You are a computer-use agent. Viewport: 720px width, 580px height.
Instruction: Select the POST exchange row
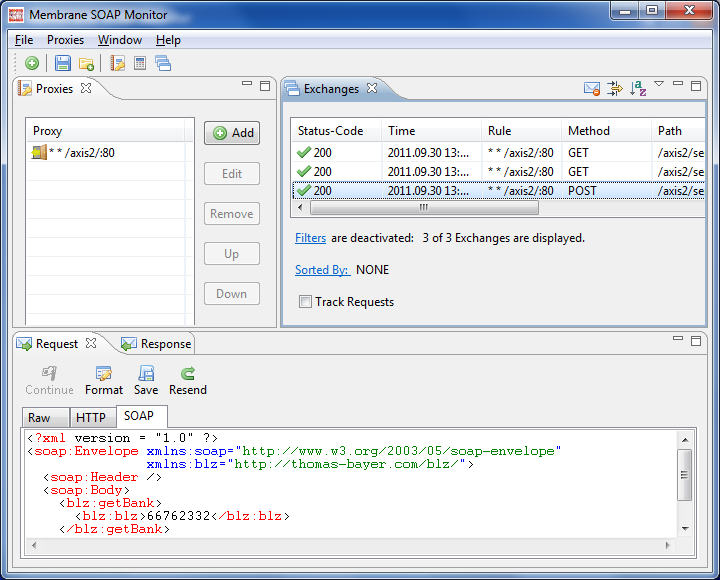(499, 191)
